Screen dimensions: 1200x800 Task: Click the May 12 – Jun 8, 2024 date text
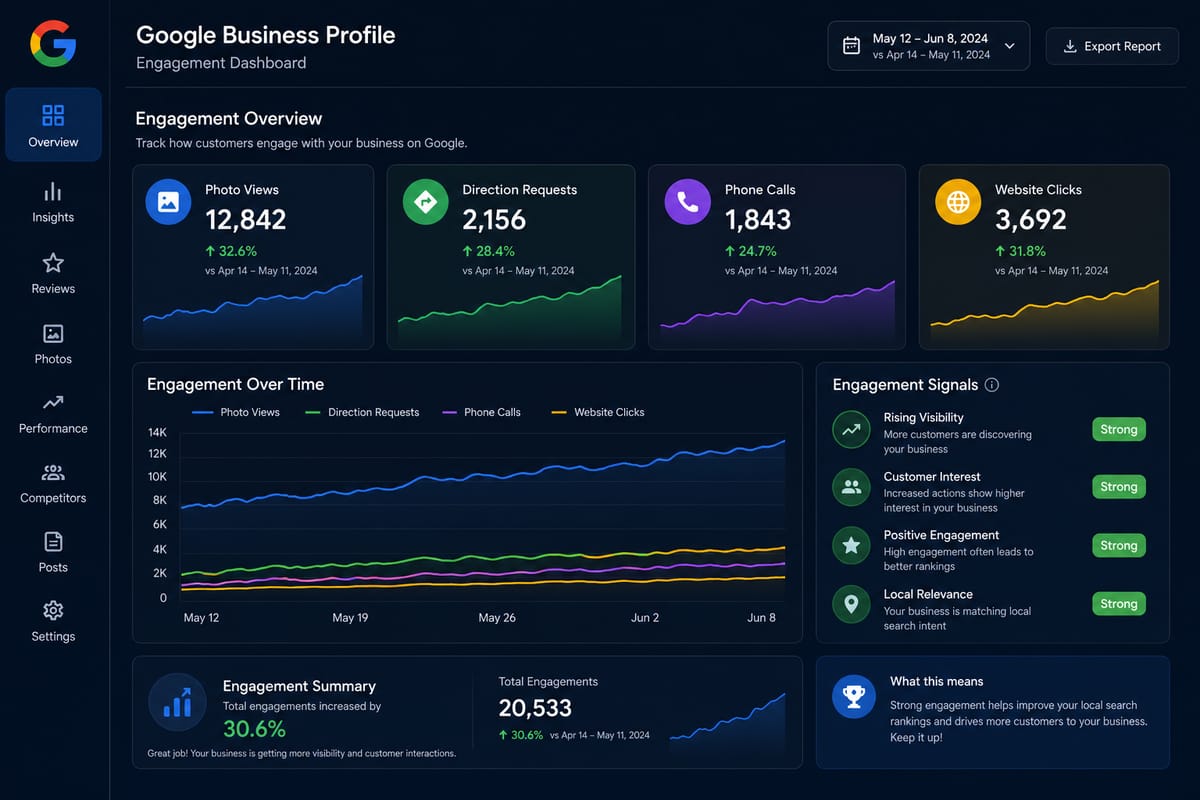930,39
